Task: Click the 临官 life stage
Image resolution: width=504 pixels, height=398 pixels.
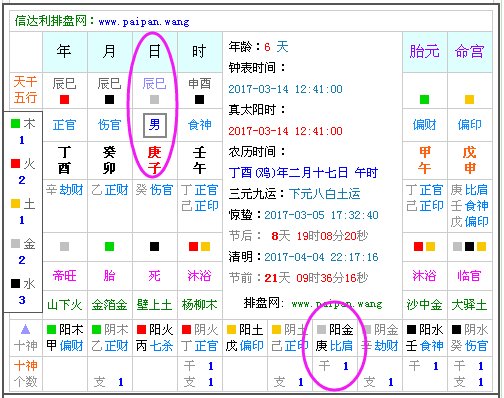Action: 469,276
